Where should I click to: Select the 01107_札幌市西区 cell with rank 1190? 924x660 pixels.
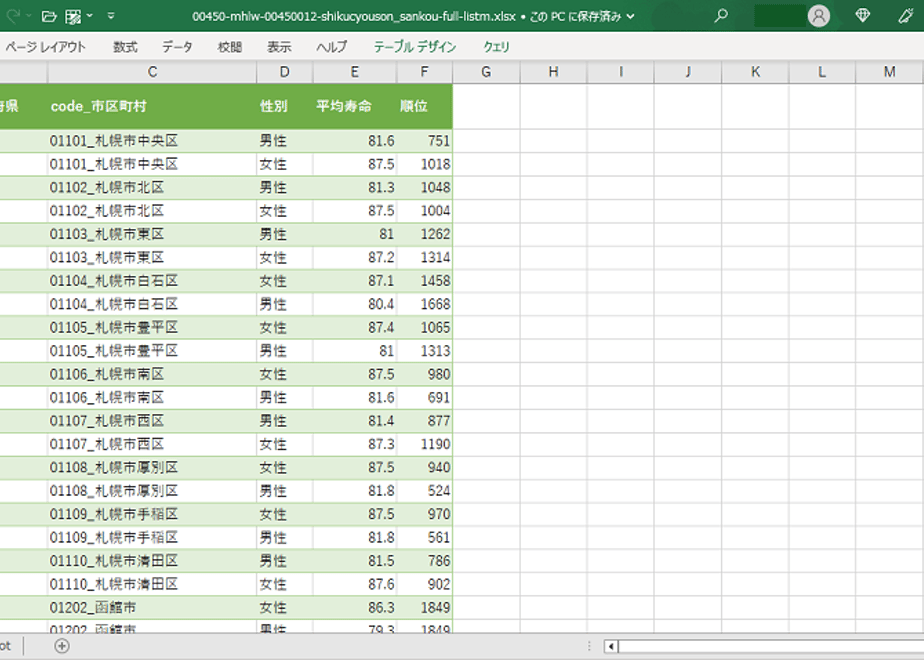(x=152, y=444)
